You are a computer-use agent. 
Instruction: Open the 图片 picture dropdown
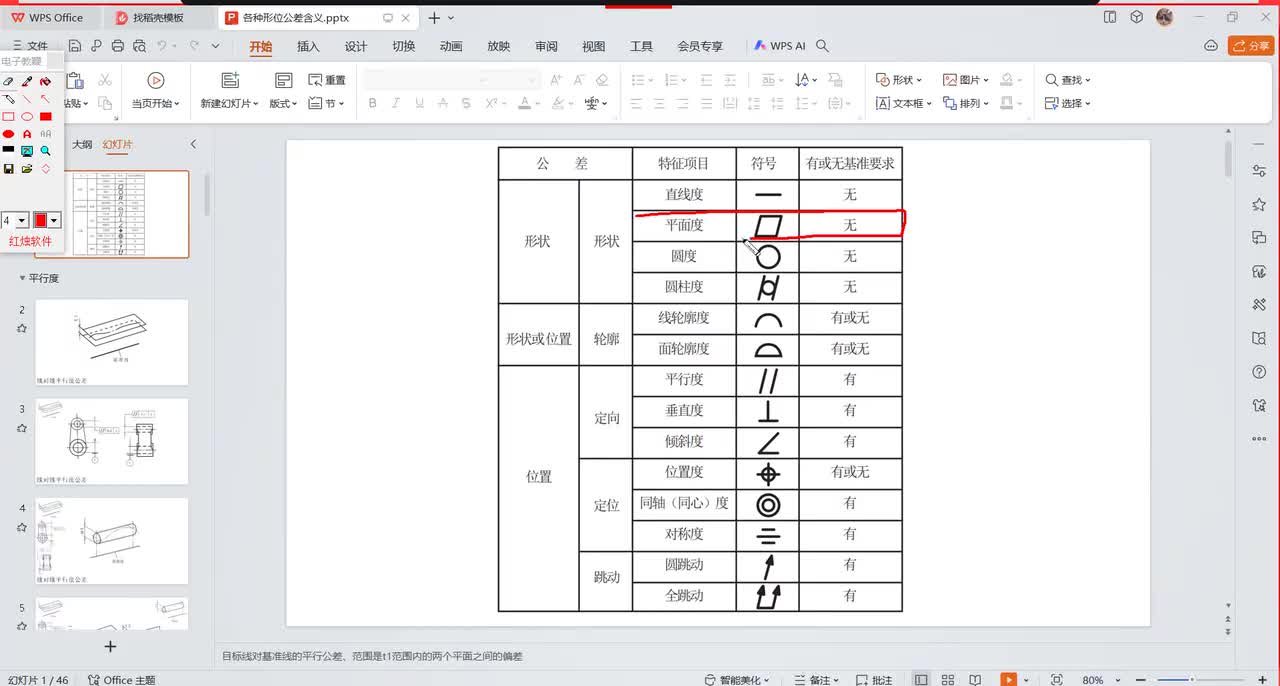click(x=966, y=80)
